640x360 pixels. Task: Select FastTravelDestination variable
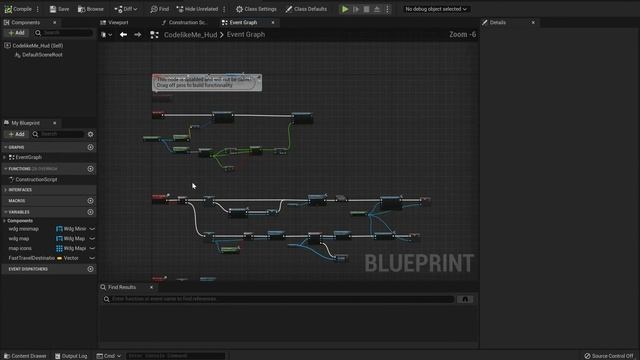click(x=31, y=258)
